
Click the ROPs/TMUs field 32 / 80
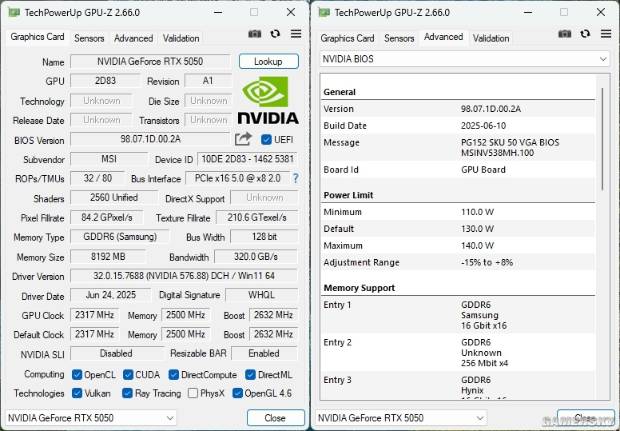click(97, 178)
